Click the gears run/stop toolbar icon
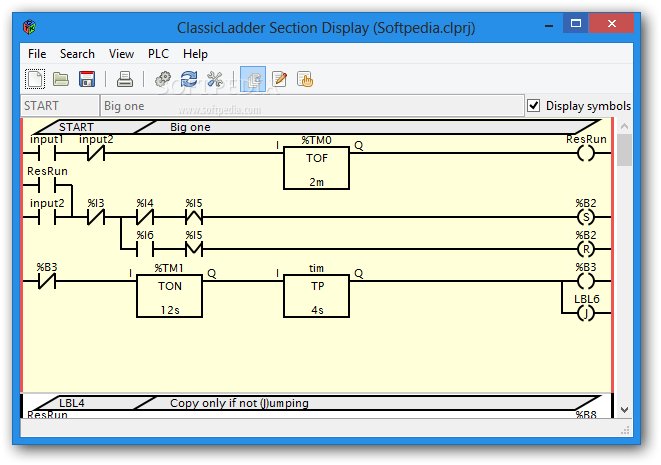 pos(163,79)
